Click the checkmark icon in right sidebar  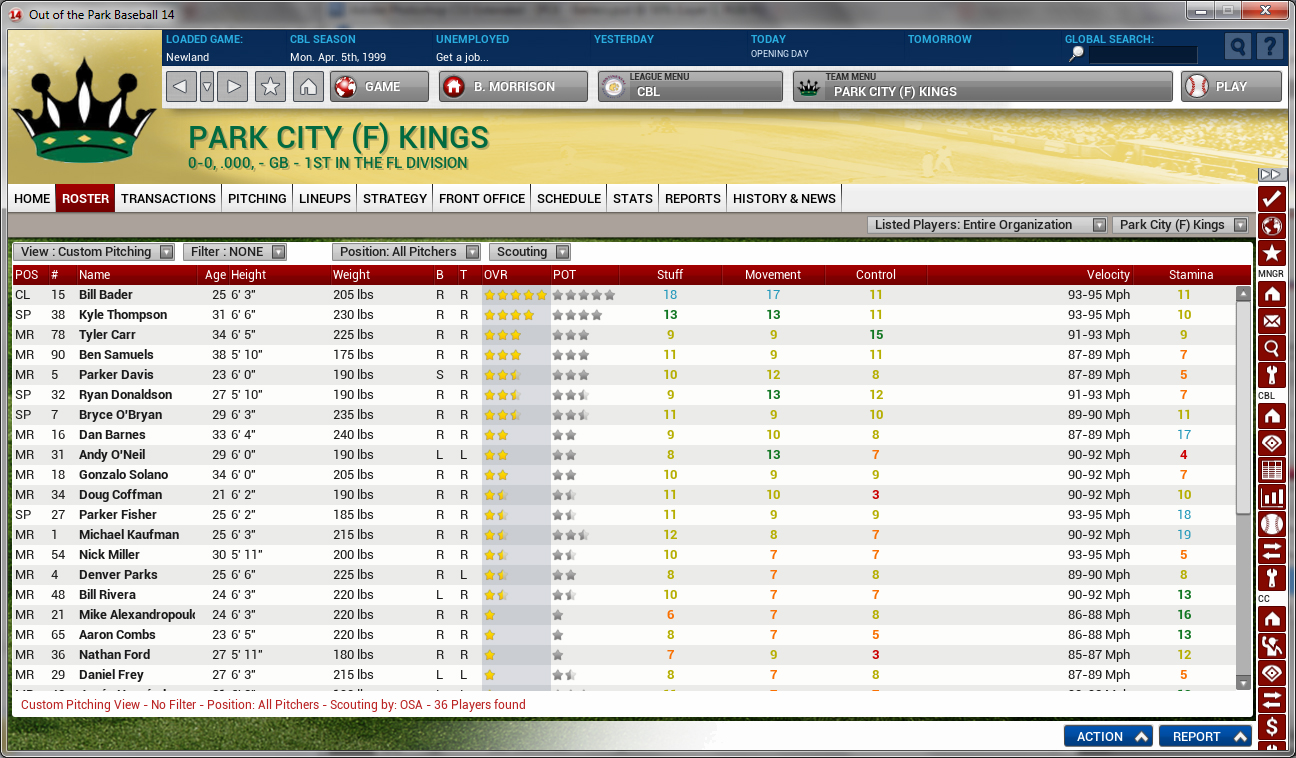pyautogui.click(x=1272, y=198)
